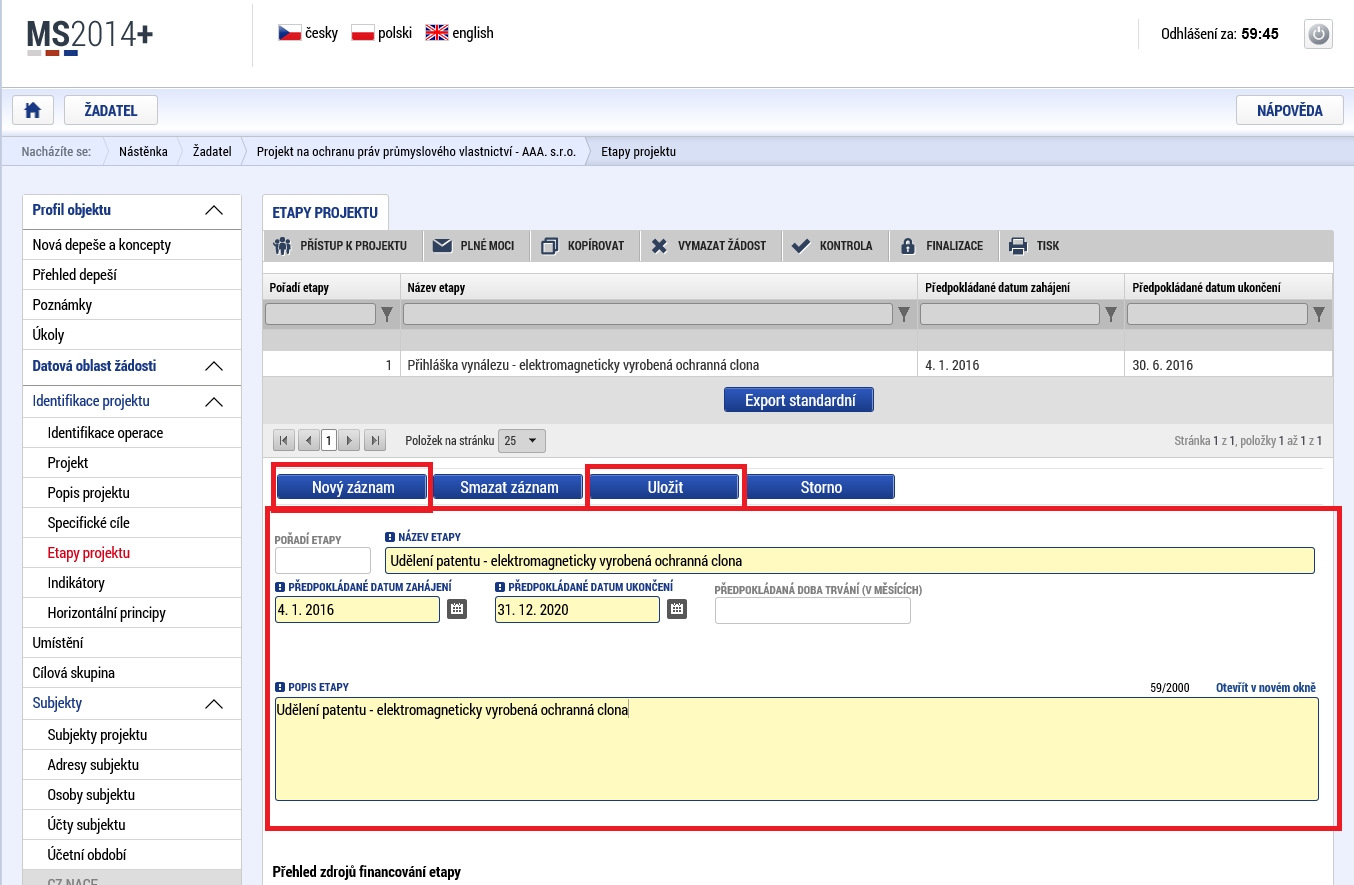Viewport: 1354px width, 885px height.
Task: Open Položek na stránku dropdown
Action: (x=522, y=440)
